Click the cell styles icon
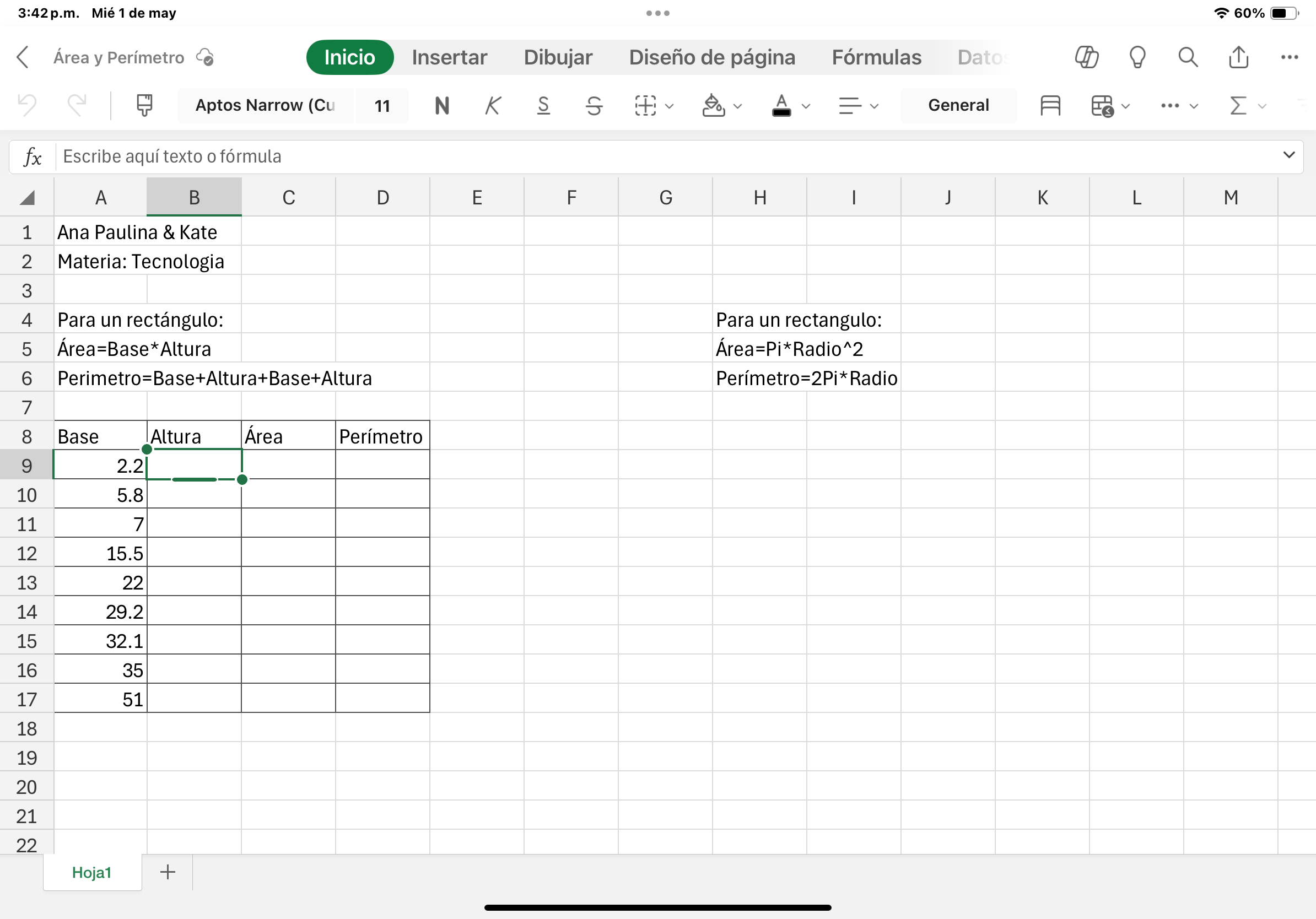Screen dimensions: 1316x919 point(1050,105)
